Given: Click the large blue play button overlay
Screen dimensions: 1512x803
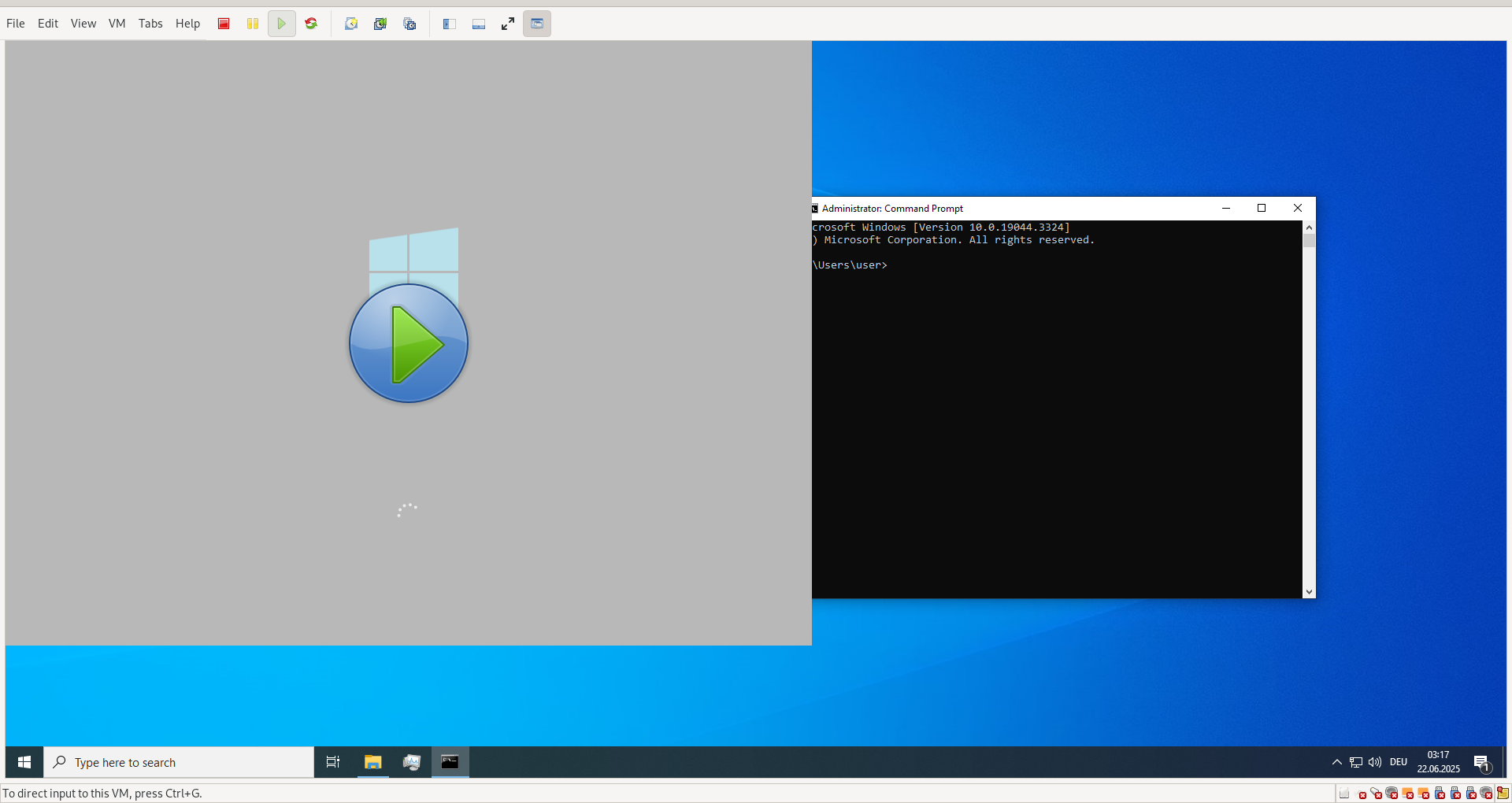Looking at the screenshot, I should tap(409, 343).
